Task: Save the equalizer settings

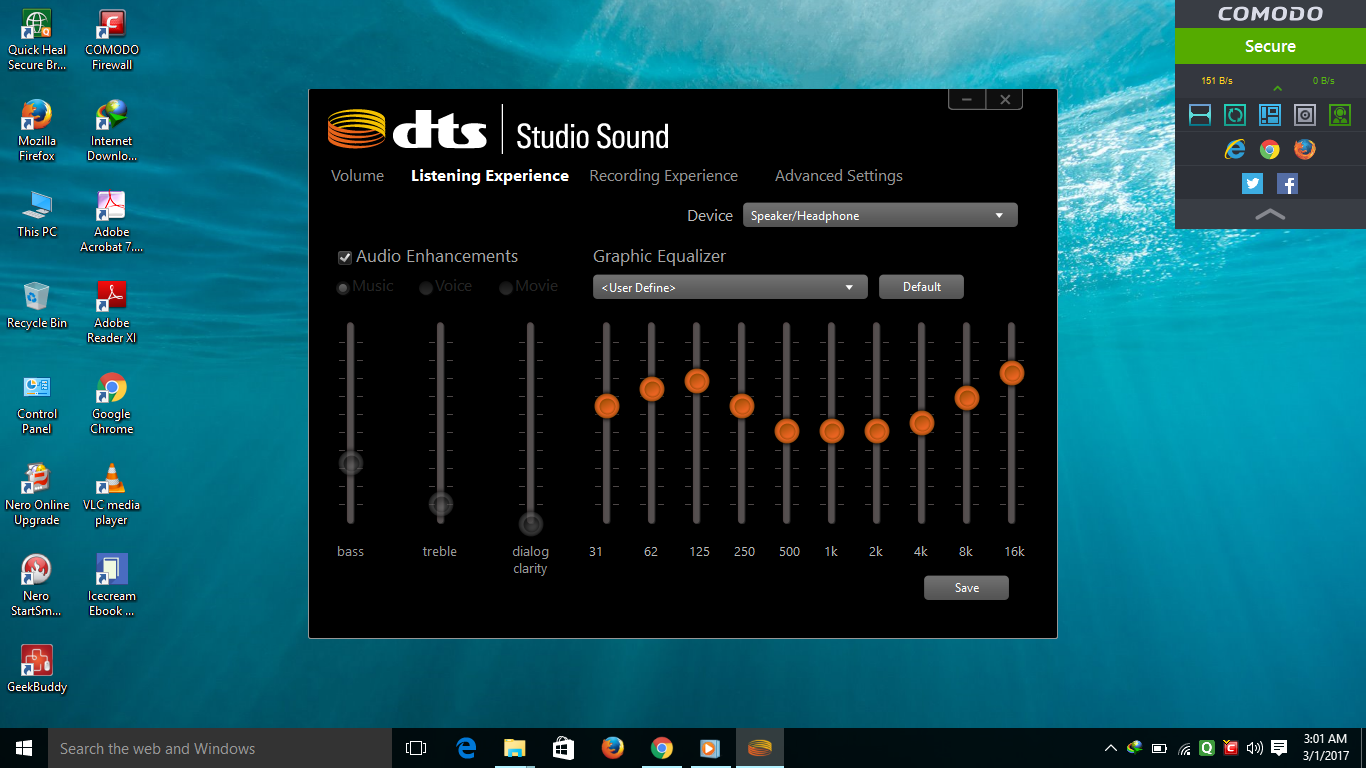Action: 966,588
